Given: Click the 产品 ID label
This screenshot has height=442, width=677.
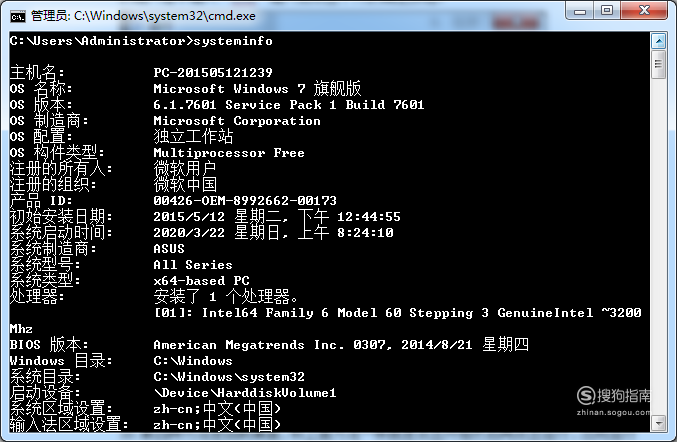Looking at the screenshot, I should coord(41,201).
